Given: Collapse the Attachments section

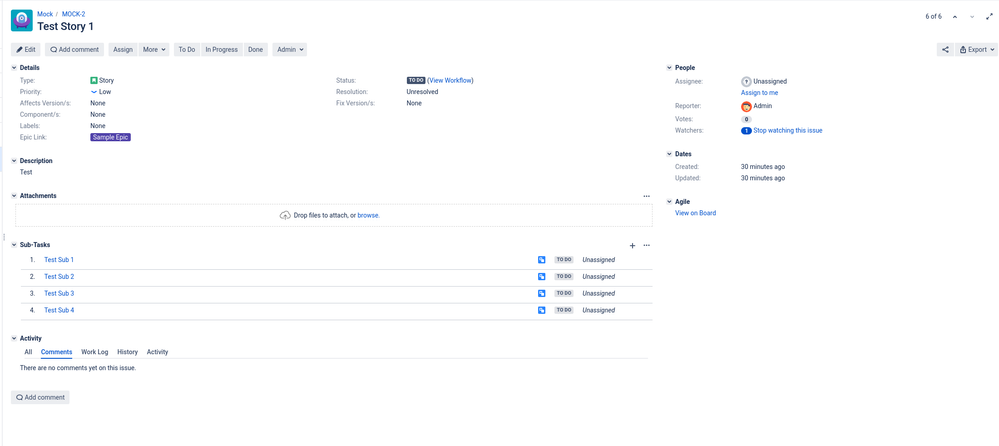Looking at the screenshot, I should [14, 196].
